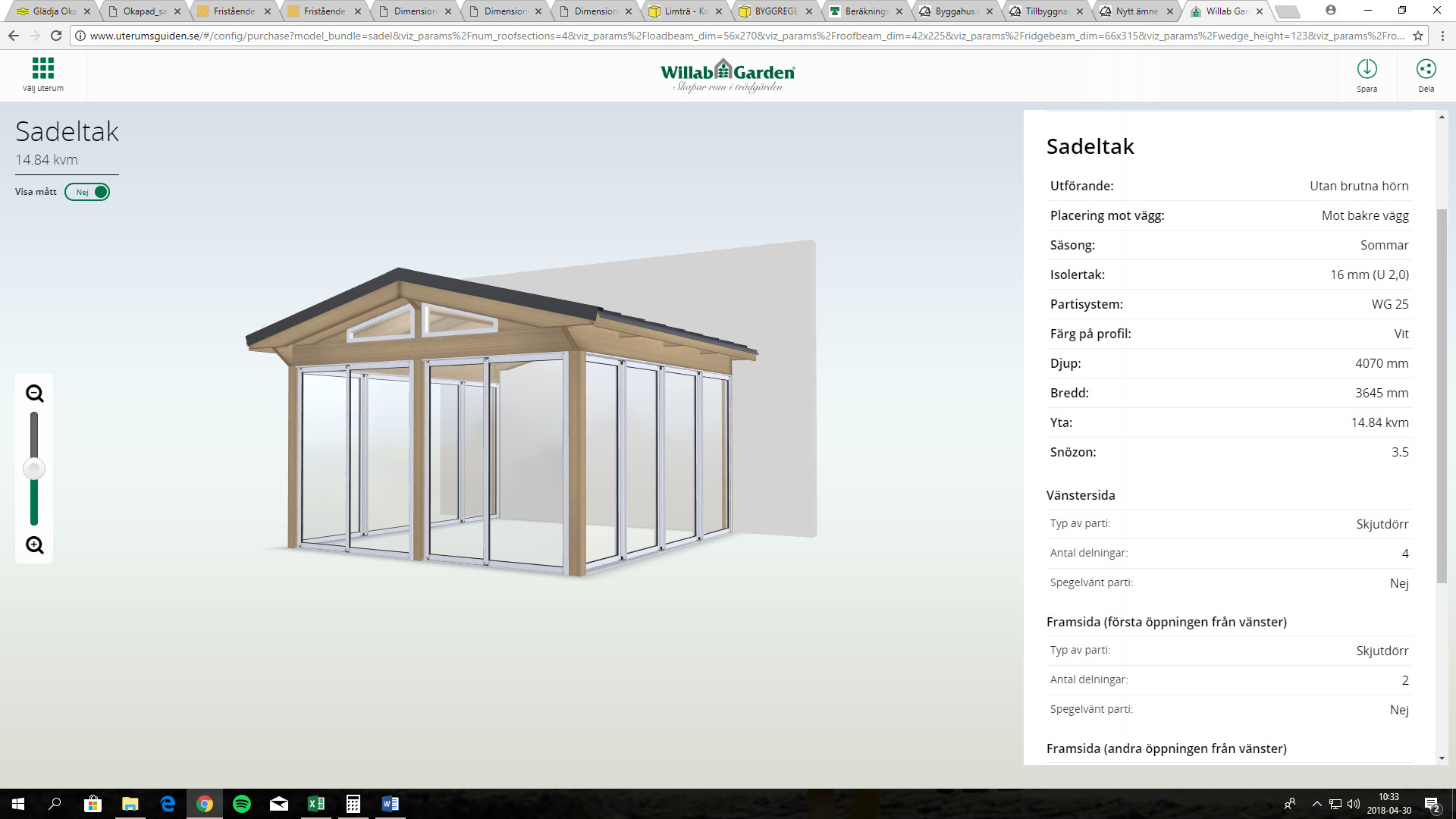Viewport: 1456px width, 819px height.
Task: Switch to Limträ tab
Action: 686,11
